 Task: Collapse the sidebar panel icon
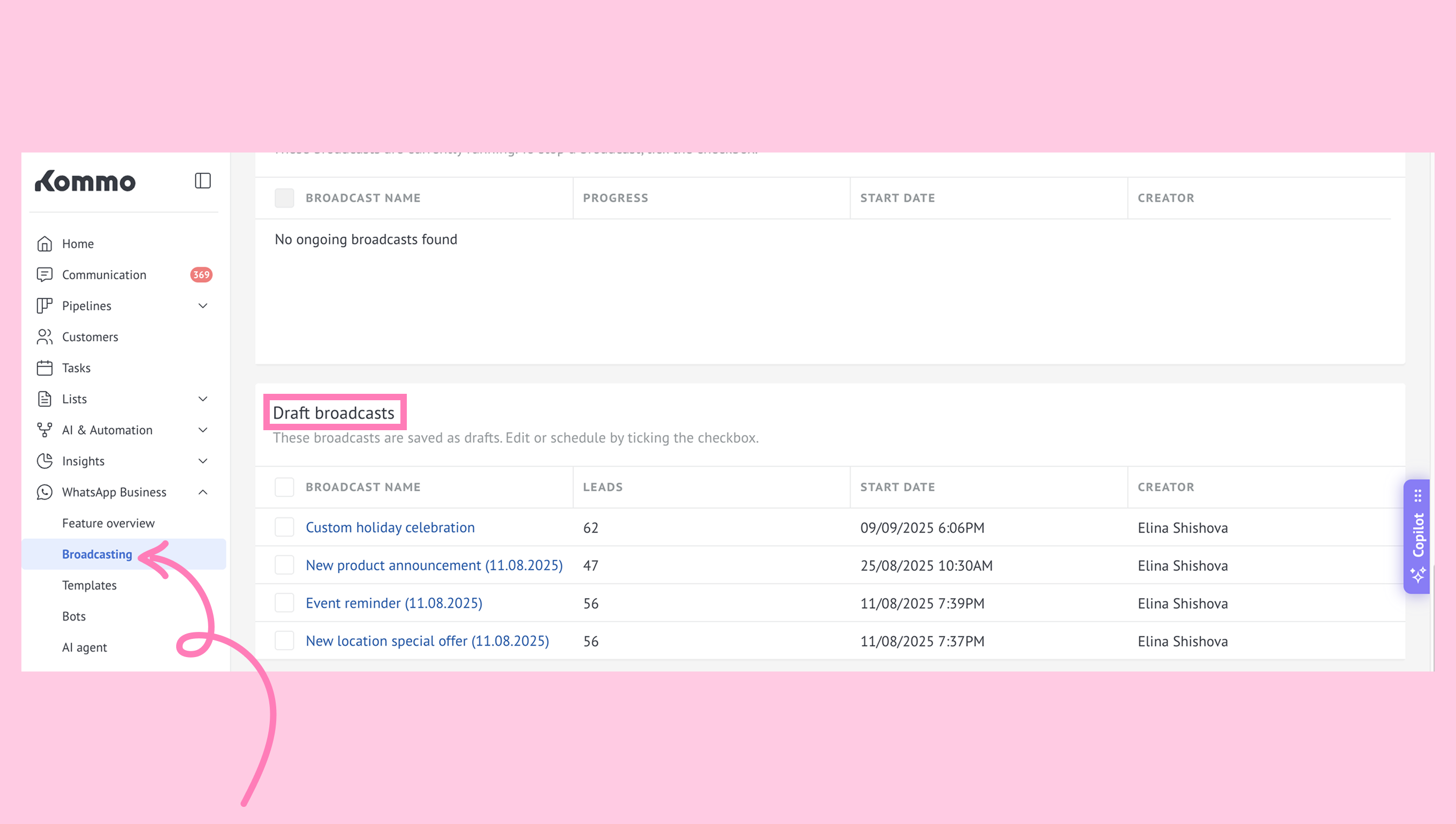click(x=203, y=181)
